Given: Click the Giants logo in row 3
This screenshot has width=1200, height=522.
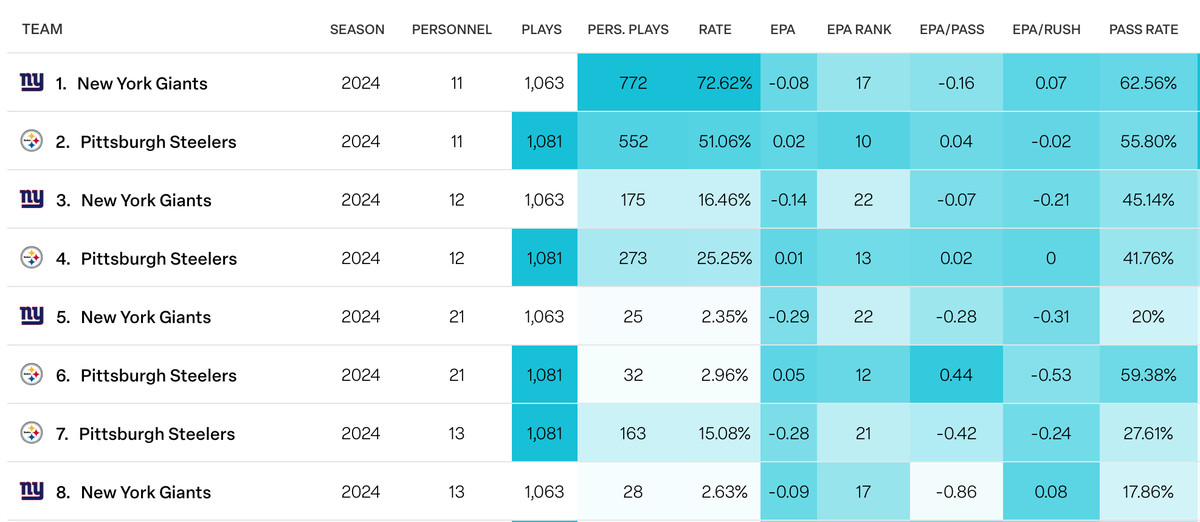Looking at the screenshot, I should 32,200.
